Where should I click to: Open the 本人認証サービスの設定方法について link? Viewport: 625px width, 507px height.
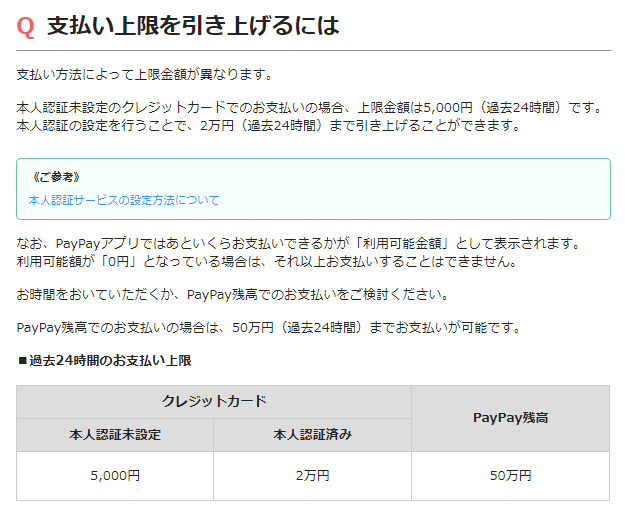(124, 200)
